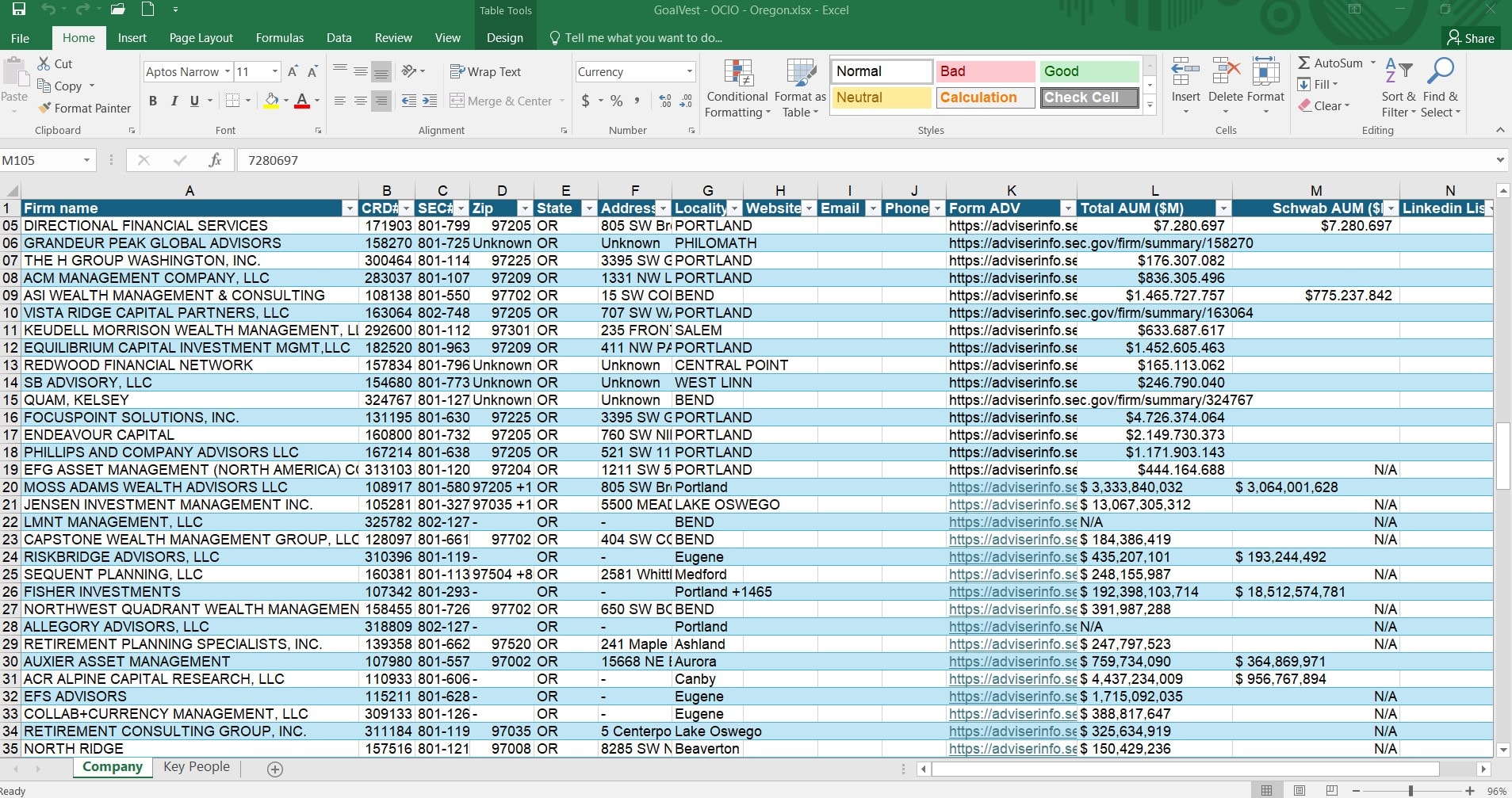Click the Undo arrow icon
Screen dimensions: 1512x798
pos(48,10)
